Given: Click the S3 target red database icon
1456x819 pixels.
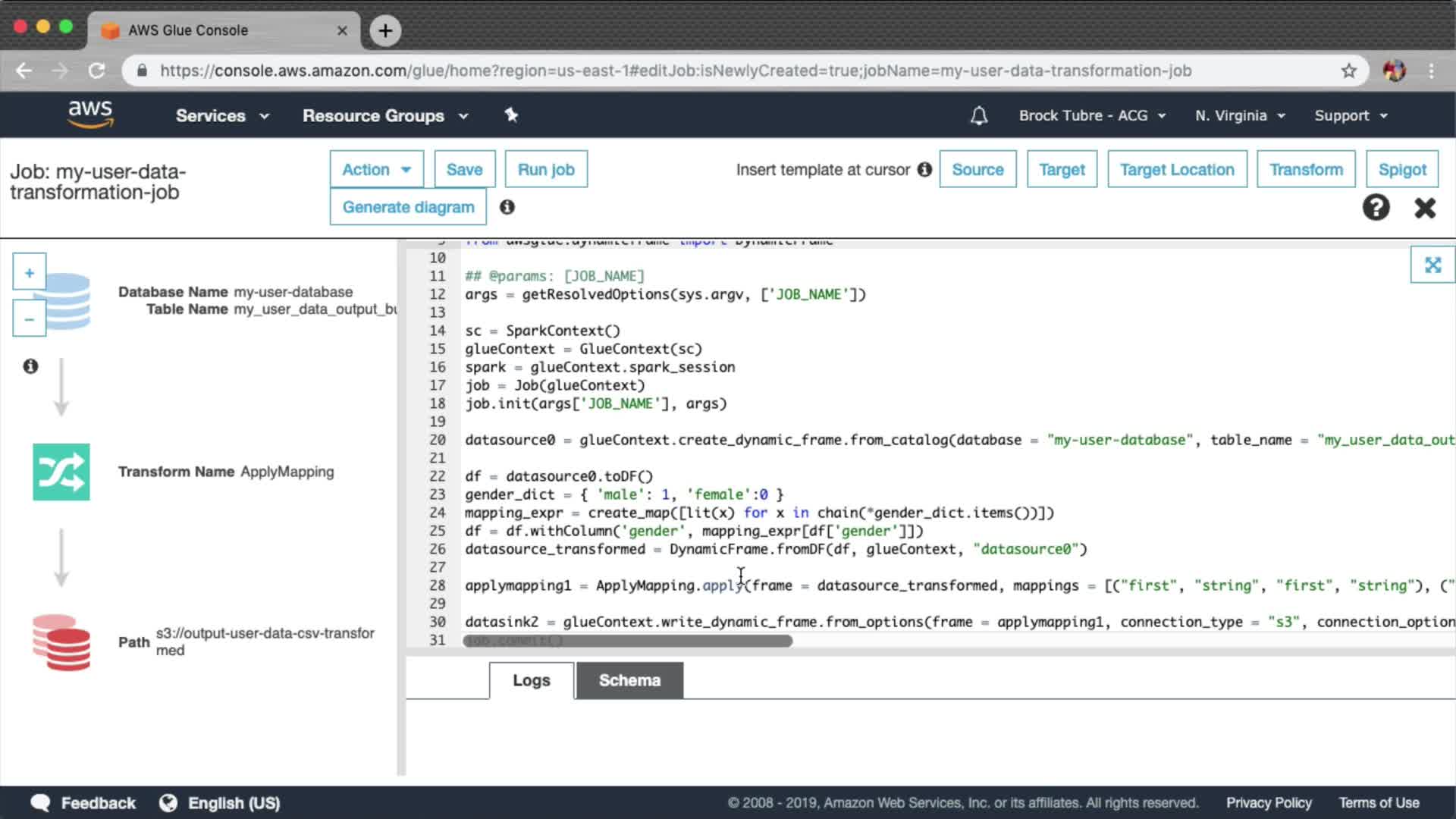Looking at the screenshot, I should coord(61,642).
